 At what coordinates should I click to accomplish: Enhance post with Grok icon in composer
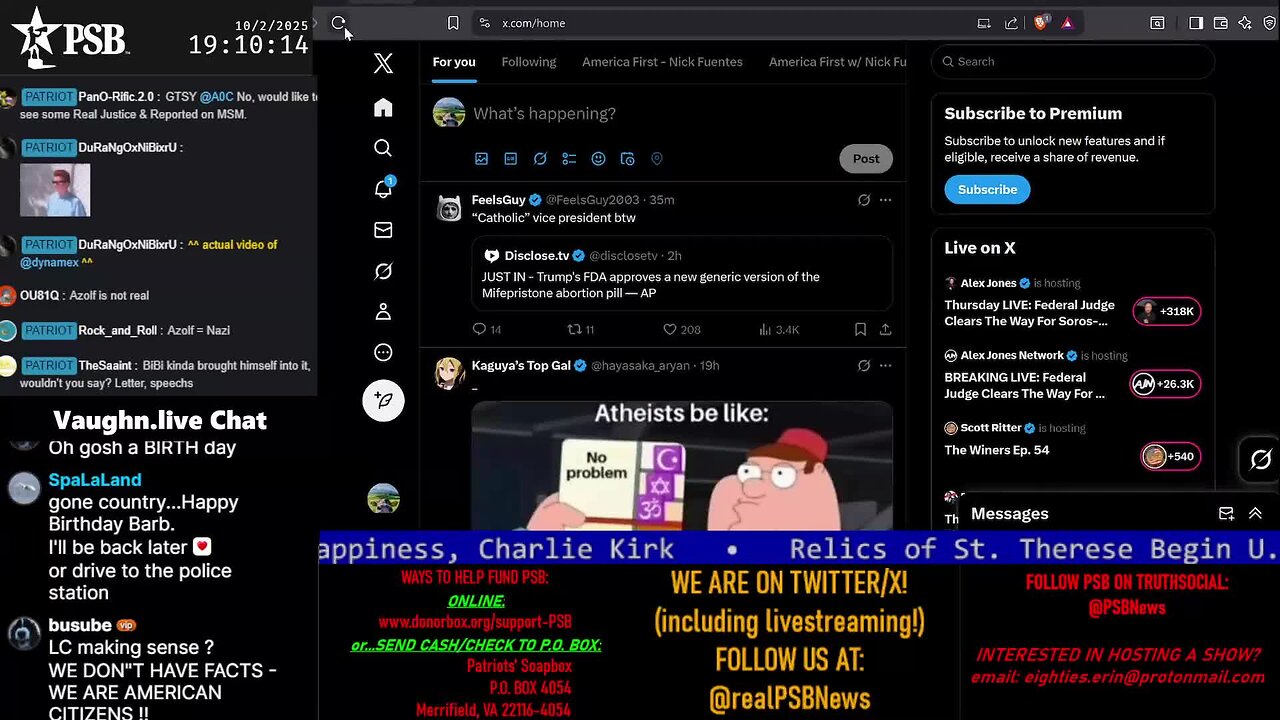click(540, 159)
